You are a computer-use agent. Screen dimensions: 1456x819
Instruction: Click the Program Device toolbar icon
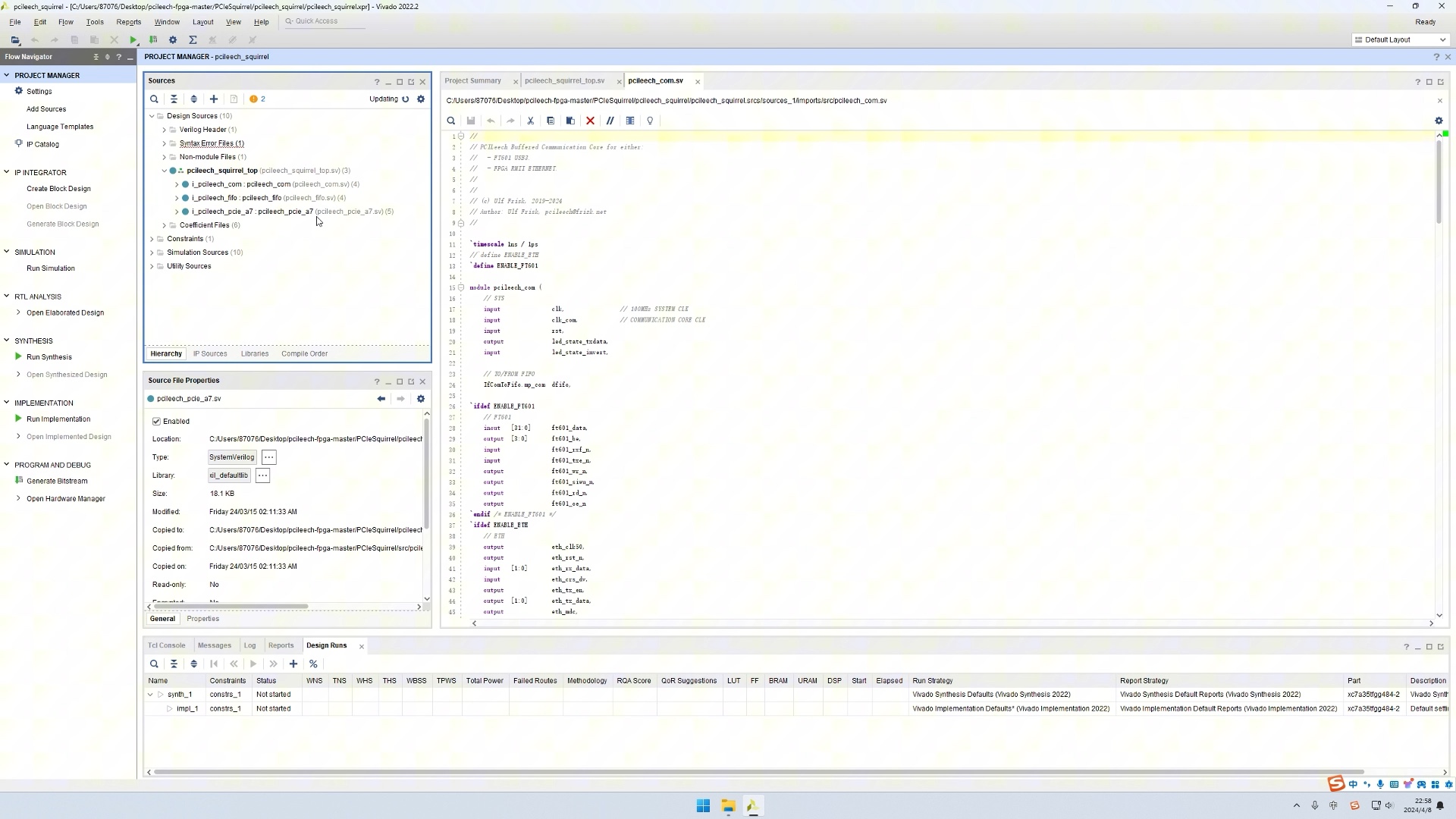point(153,39)
